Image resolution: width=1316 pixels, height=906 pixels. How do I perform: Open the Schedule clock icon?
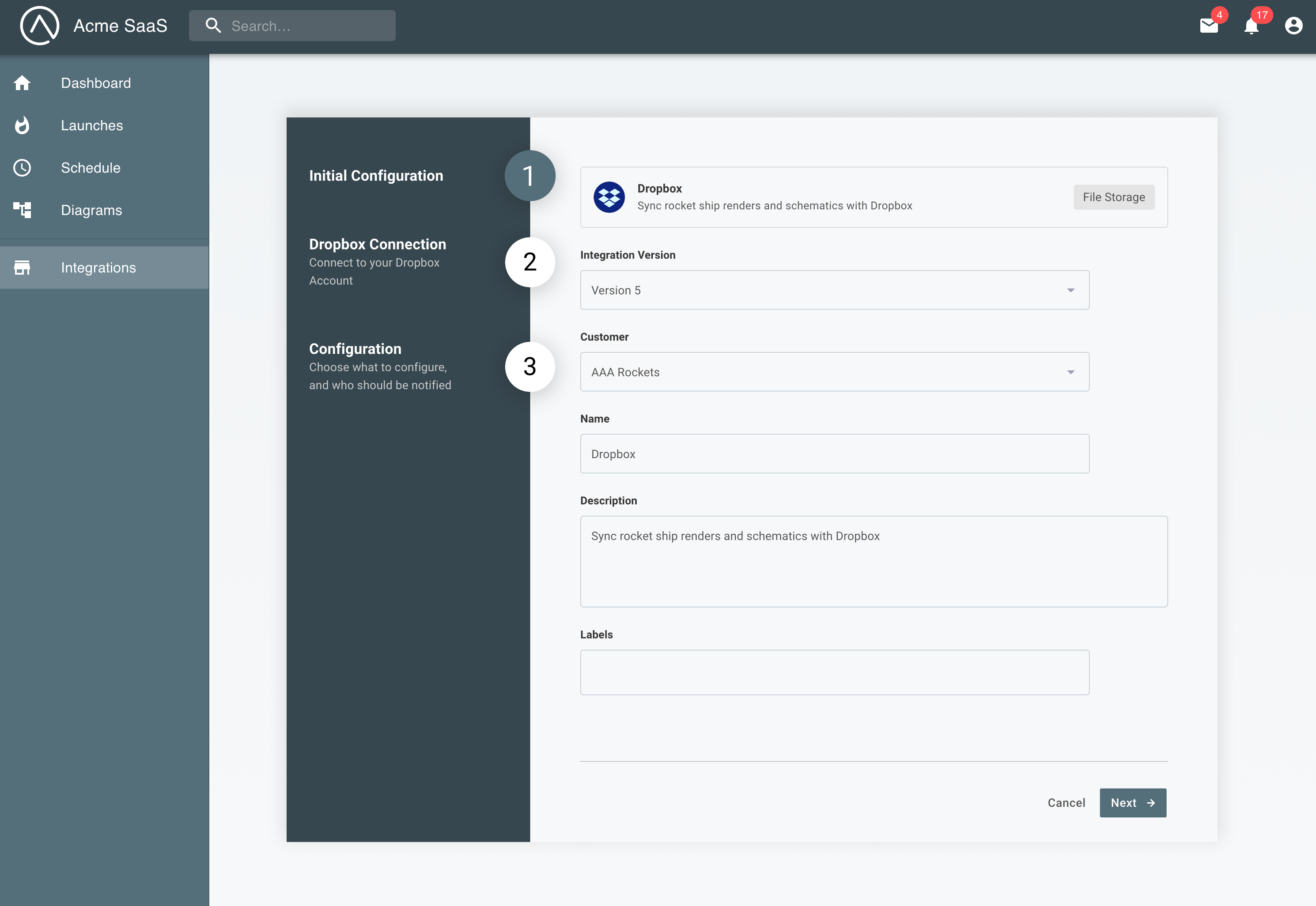pyautogui.click(x=23, y=167)
